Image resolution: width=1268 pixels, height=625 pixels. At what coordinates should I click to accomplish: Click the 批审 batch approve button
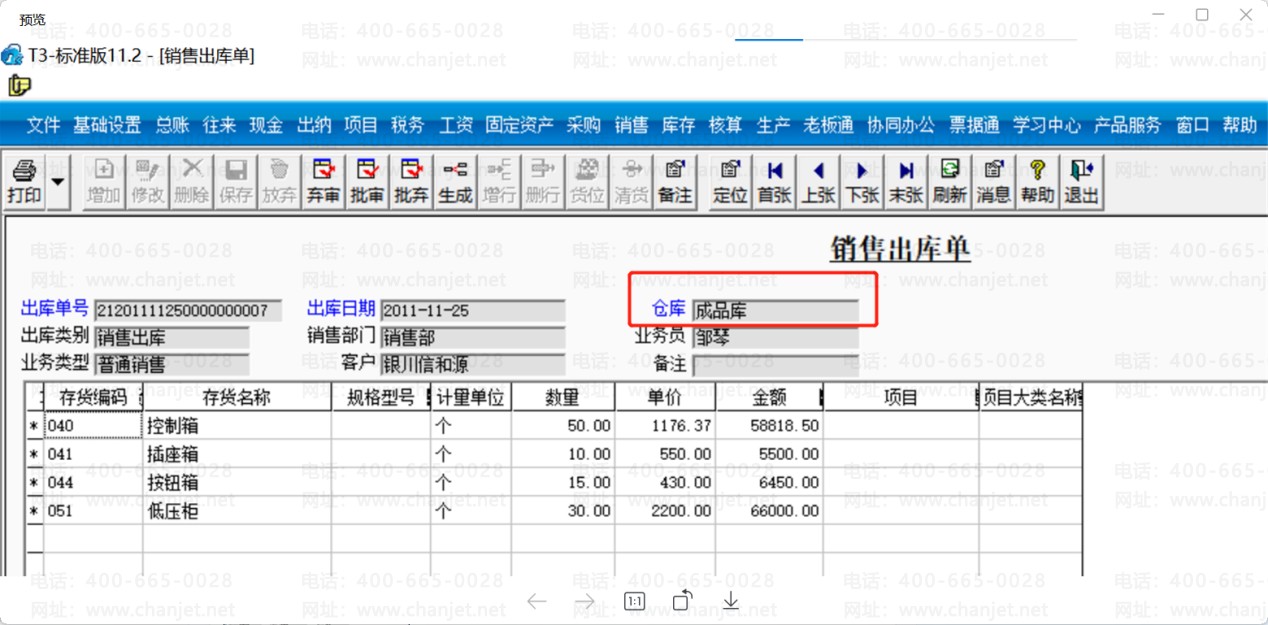[367, 182]
